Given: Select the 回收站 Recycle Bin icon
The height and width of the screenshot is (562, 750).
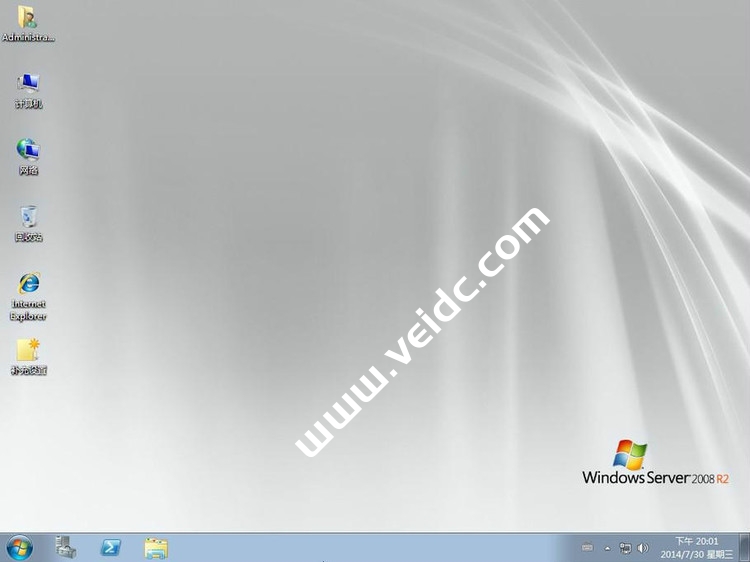Looking at the screenshot, I should pos(28,224).
